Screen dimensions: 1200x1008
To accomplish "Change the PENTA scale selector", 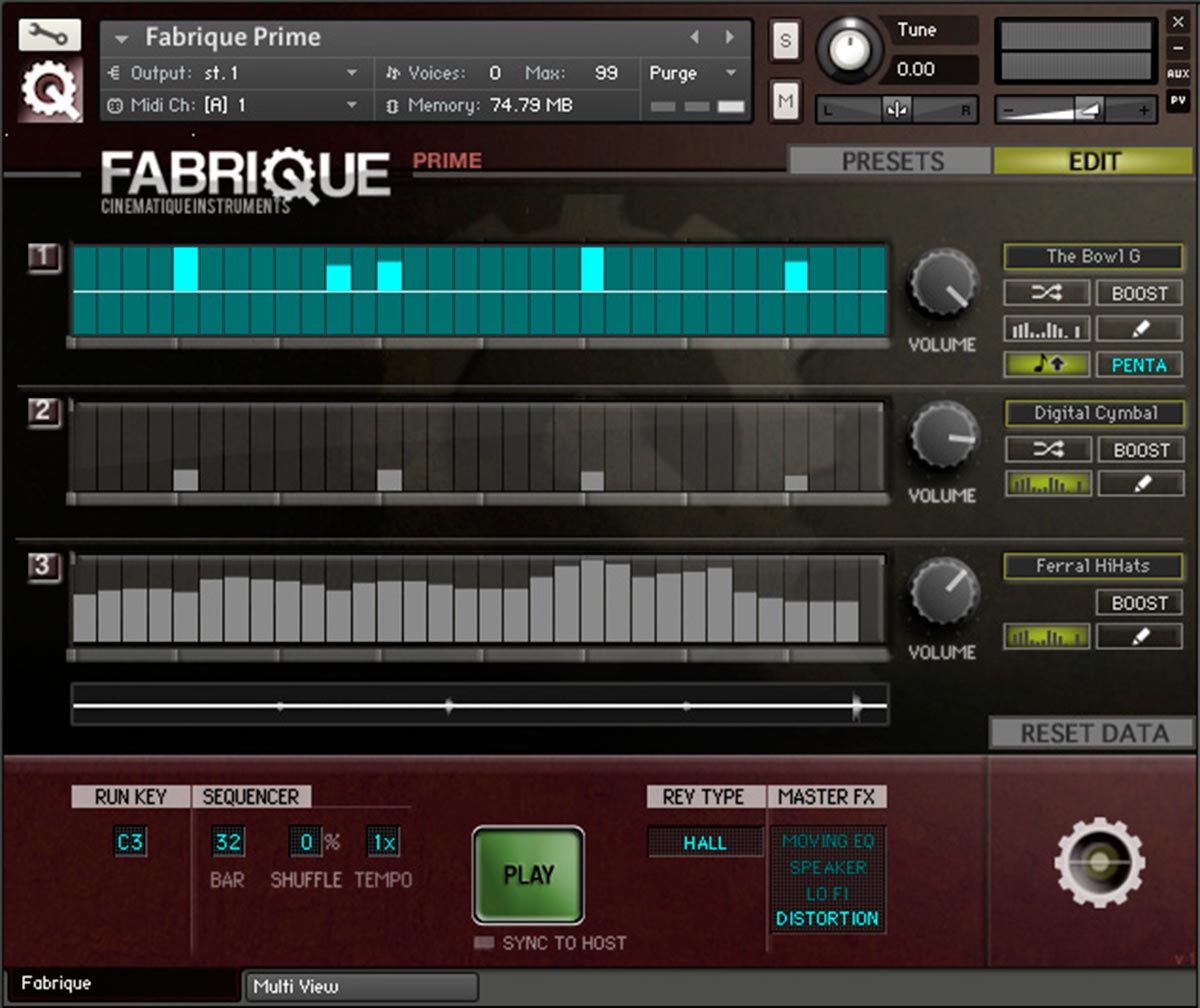I will (1140, 364).
